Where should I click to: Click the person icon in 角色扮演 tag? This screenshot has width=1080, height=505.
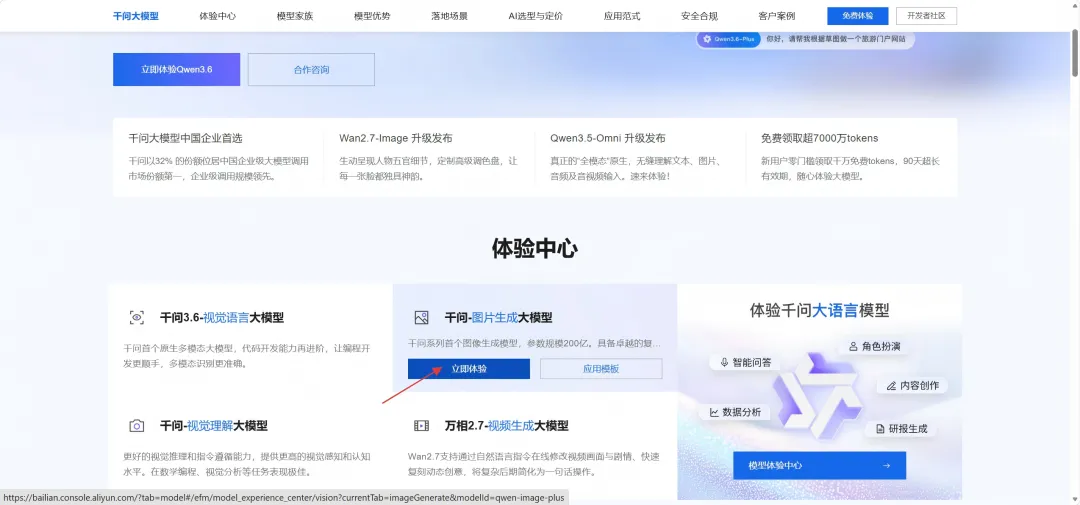pos(853,346)
